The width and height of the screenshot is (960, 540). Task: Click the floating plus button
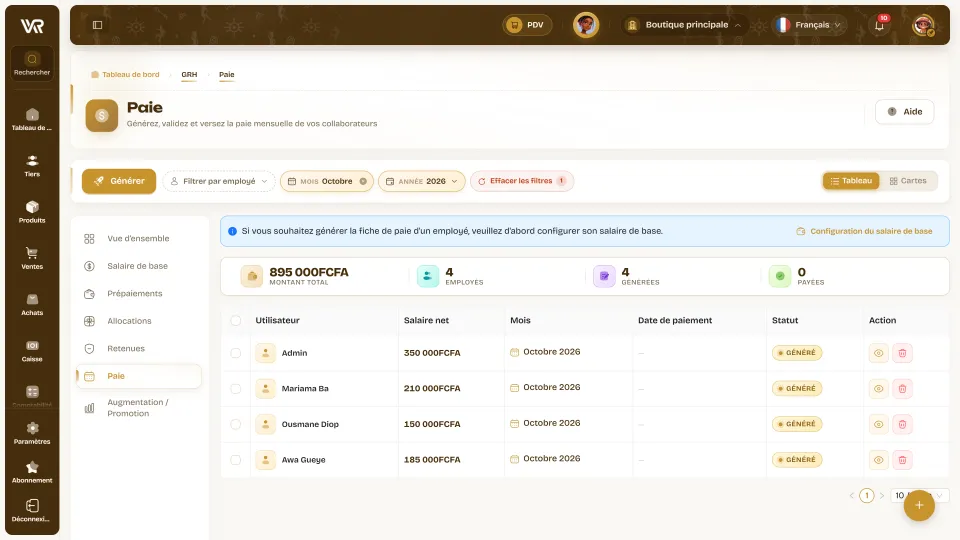point(919,505)
